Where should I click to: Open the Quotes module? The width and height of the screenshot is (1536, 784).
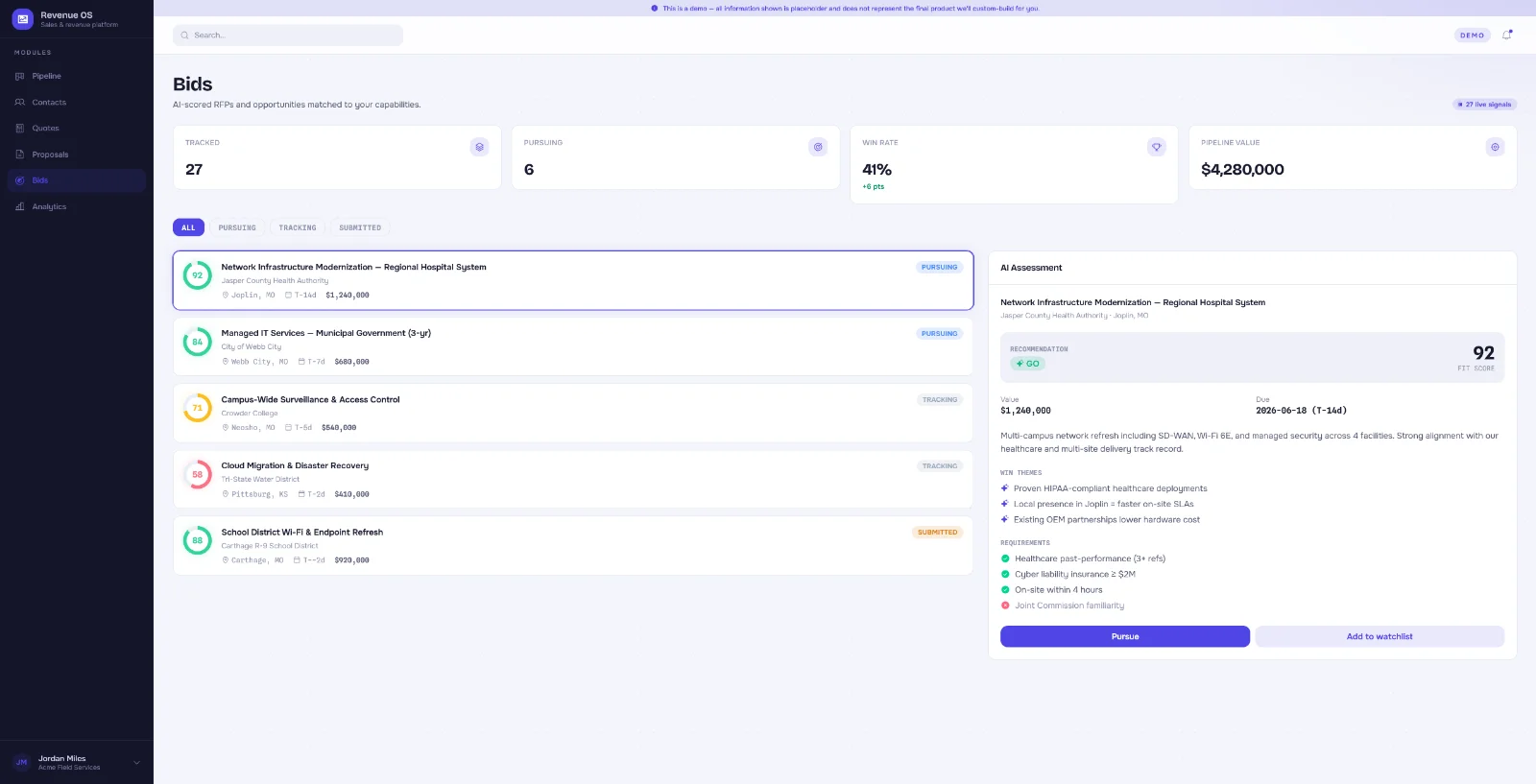pos(77,128)
